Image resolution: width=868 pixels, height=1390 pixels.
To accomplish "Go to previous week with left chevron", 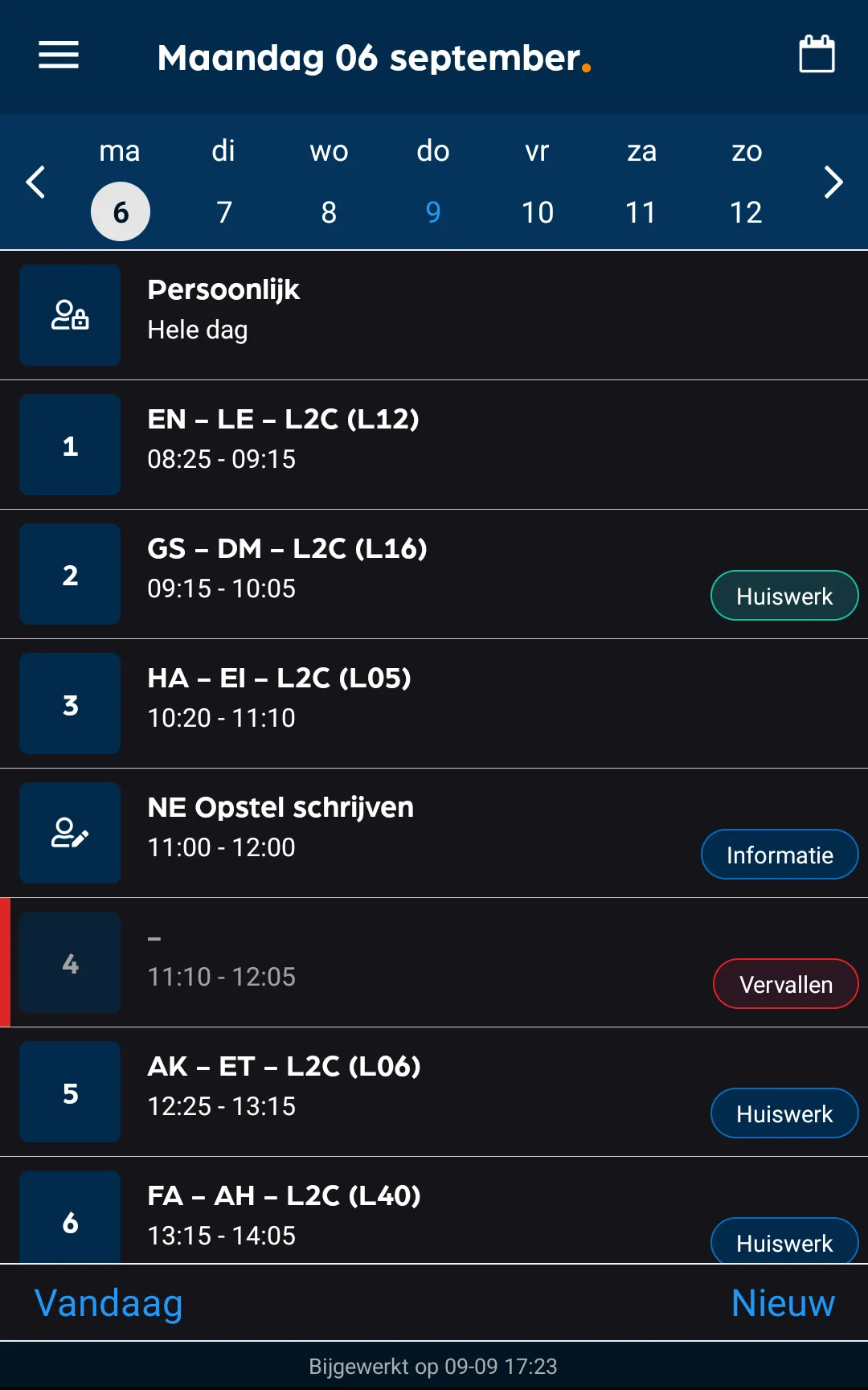I will click(x=35, y=182).
